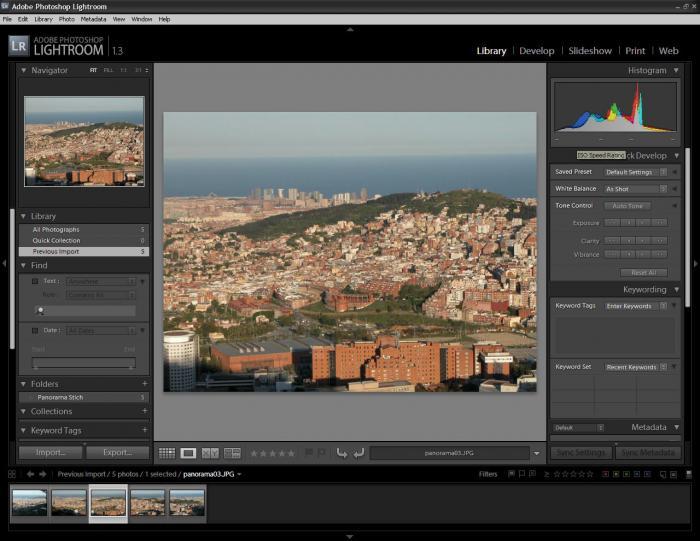
Task: Rotate photo counter-clockwise
Action: point(342,454)
